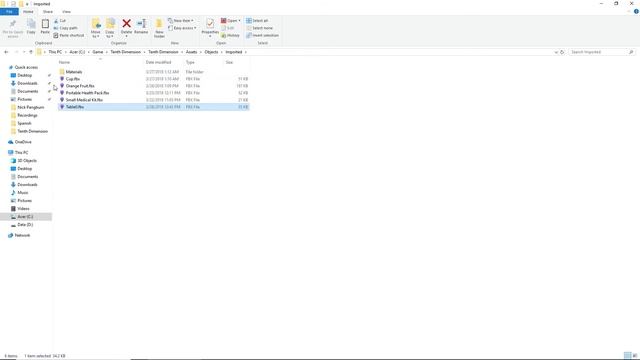Refresh the current folder view
Screen dimensions: 640x360
(562, 52)
